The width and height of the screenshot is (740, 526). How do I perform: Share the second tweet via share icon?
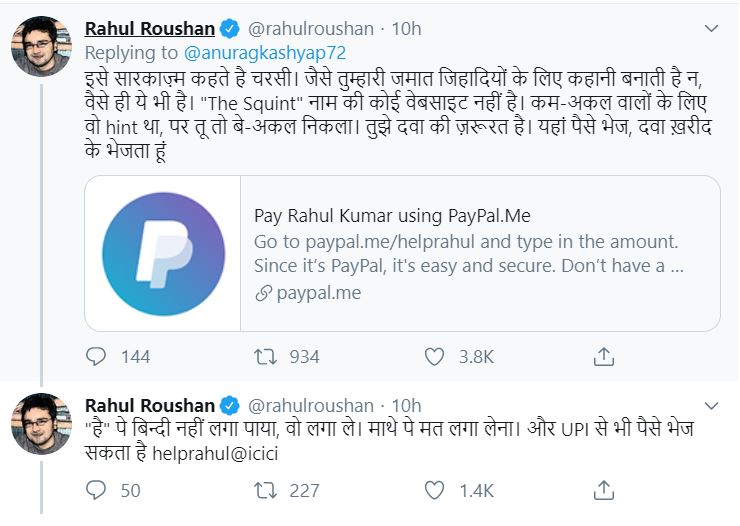pos(604,490)
